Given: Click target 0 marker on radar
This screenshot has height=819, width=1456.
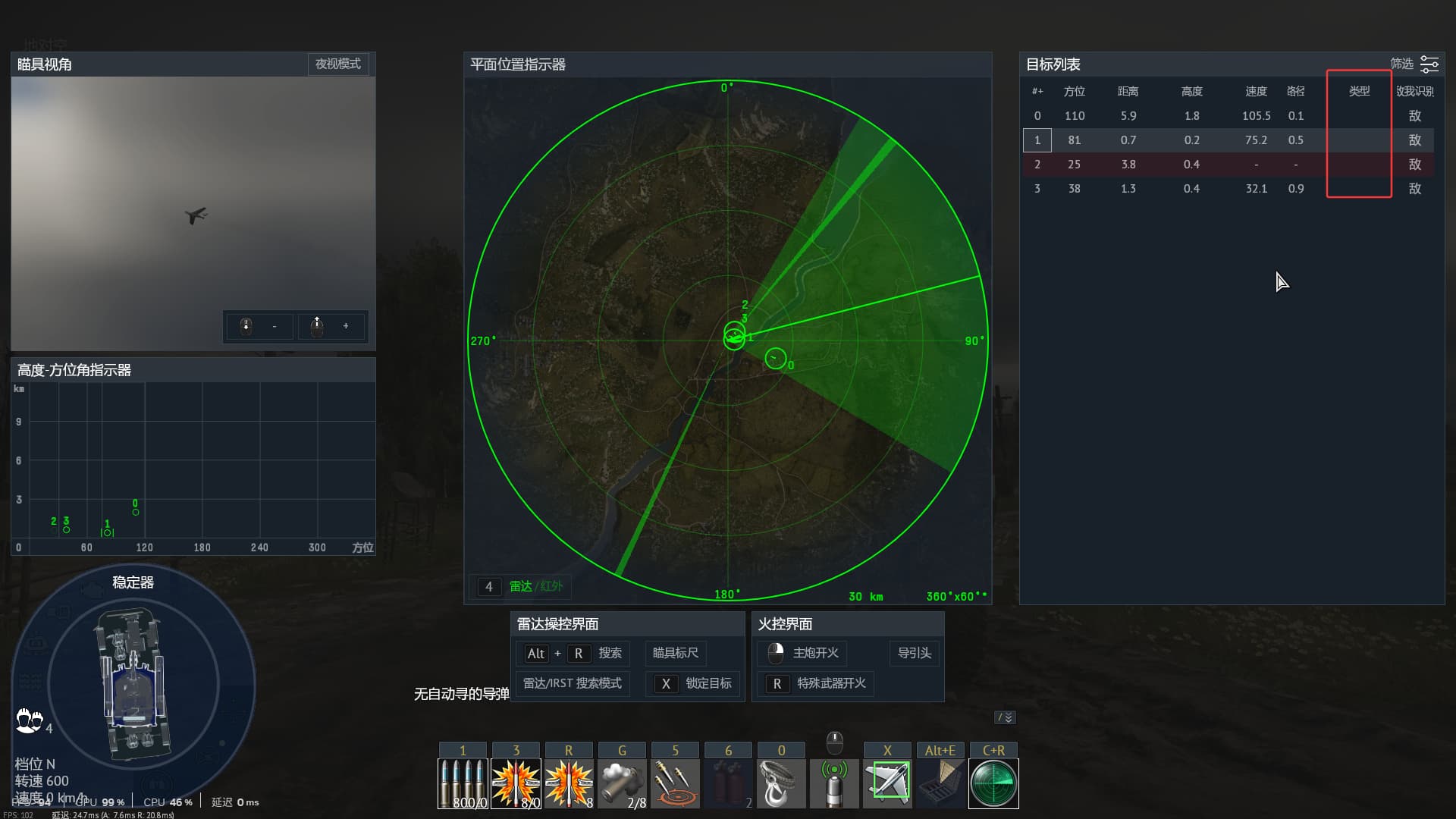Looking at the screenshot, I should [x=775, y=358].
